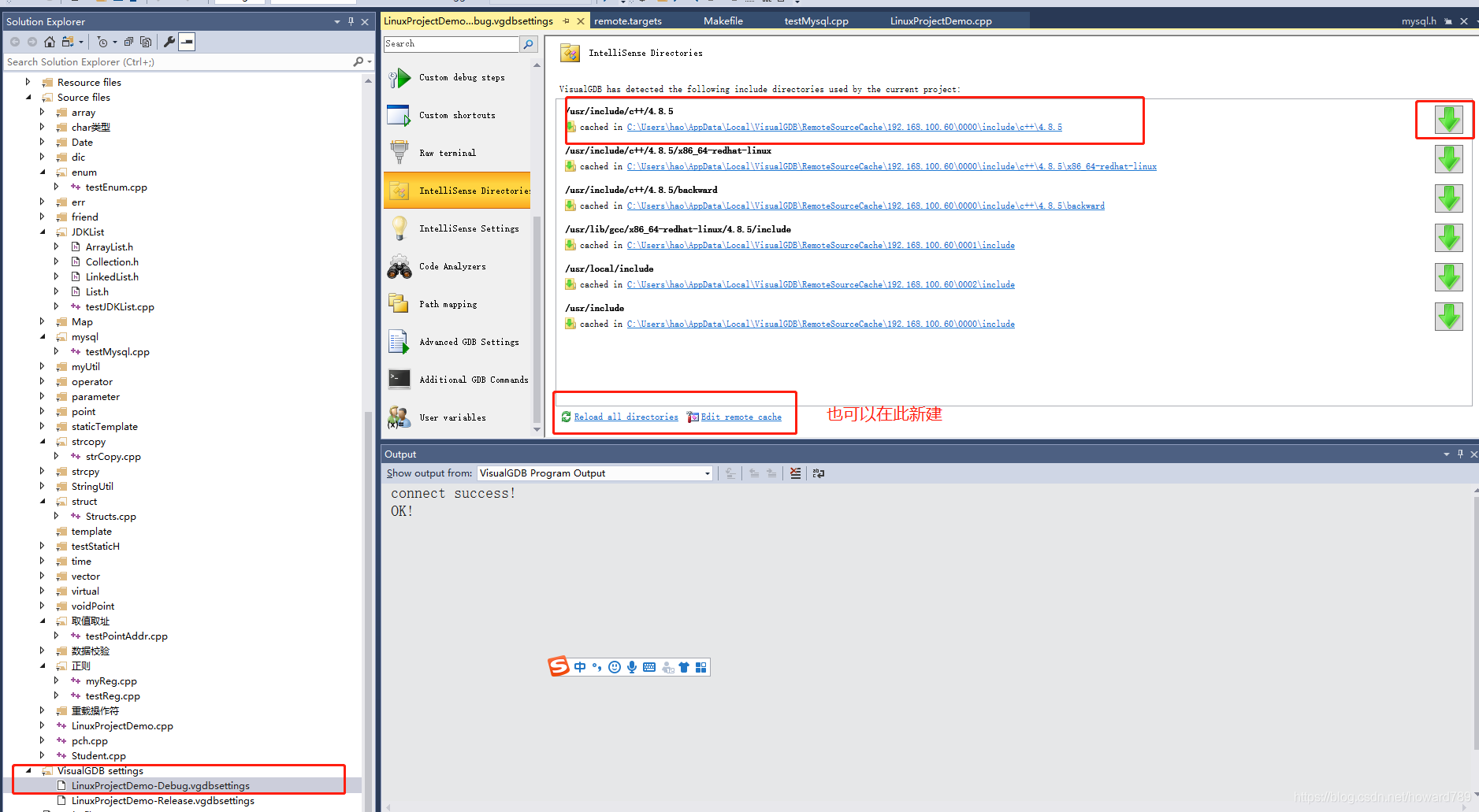Expand the array folder node
This screenshot has width=1479, height=812.
(x=43, y=112)
